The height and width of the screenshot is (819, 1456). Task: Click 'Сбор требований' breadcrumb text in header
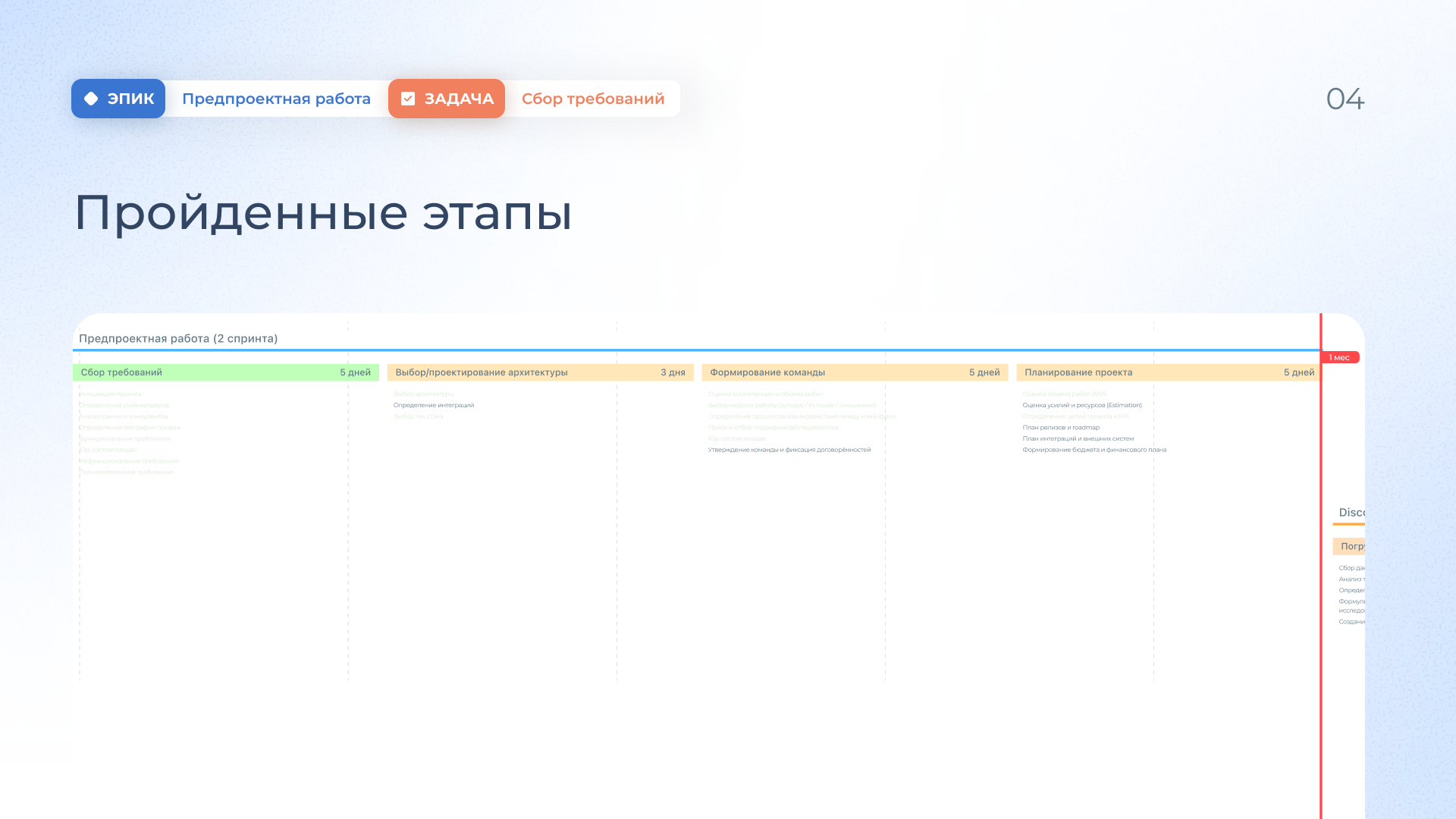point(593,99)
